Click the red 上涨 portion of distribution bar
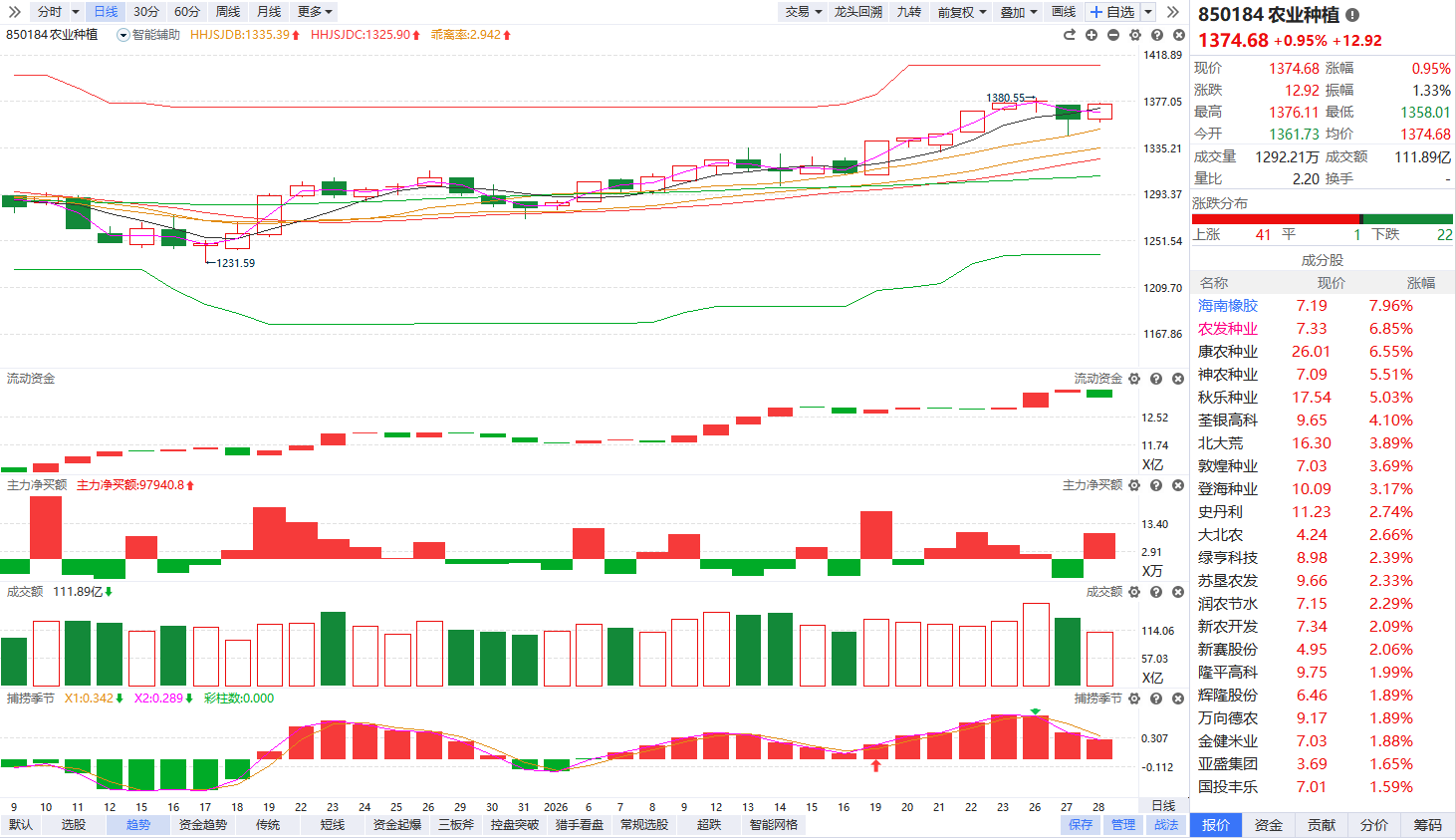Viewport: 1456px width, 840px height. (x=1275, y=219)
